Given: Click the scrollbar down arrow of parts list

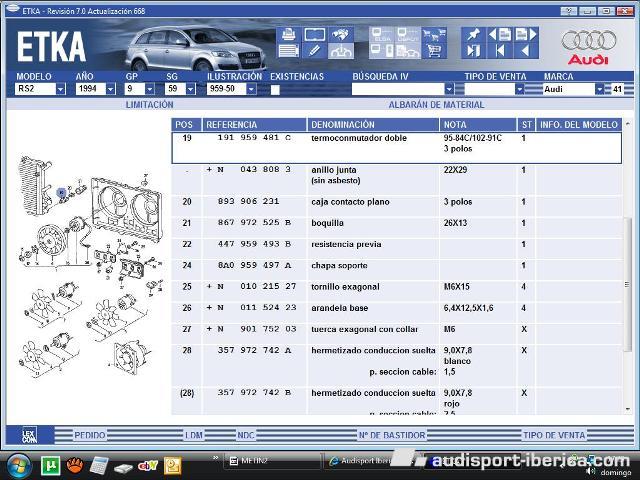Looking at the screenshot, I should [x=627, y=409].
